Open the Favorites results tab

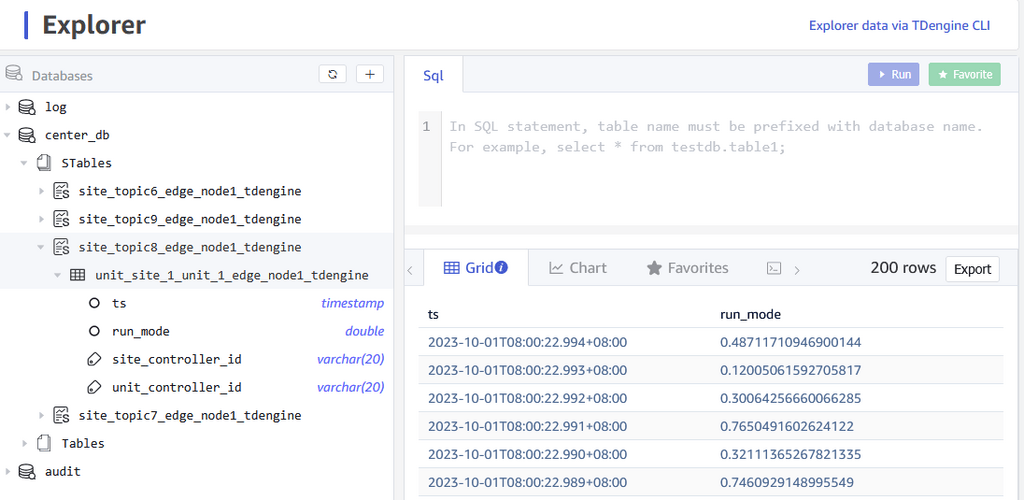(x=687, y=268)
